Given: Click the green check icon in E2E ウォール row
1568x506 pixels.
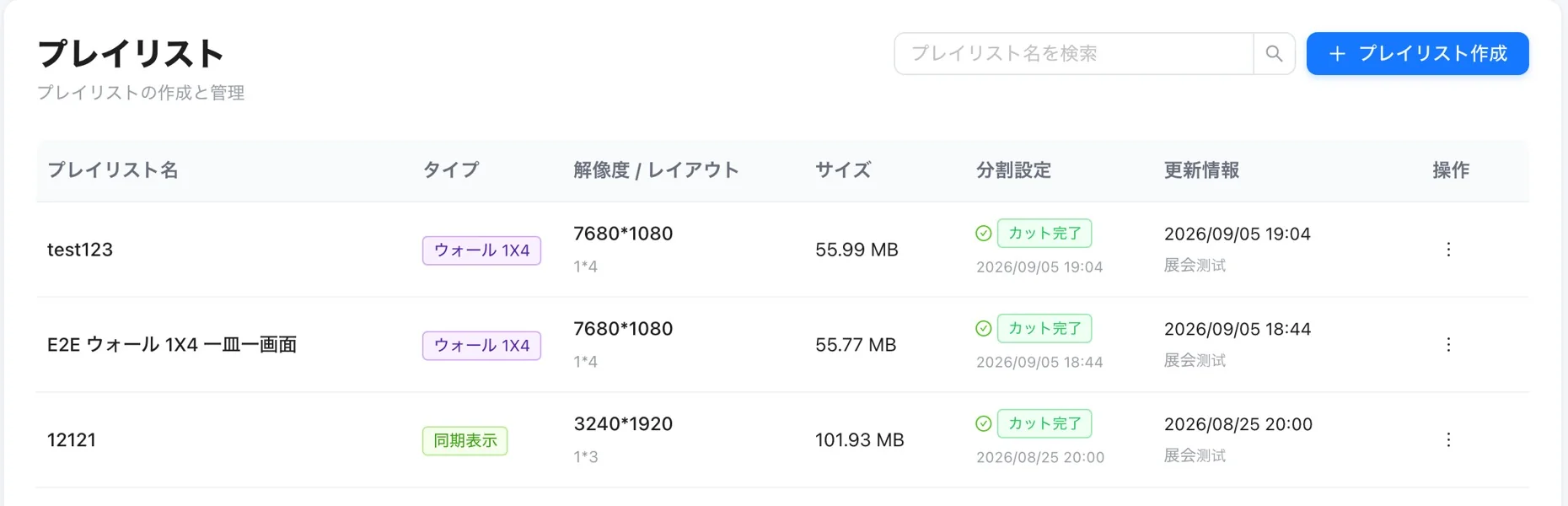Looking at the screenshot, I should (x=984, y=329).
